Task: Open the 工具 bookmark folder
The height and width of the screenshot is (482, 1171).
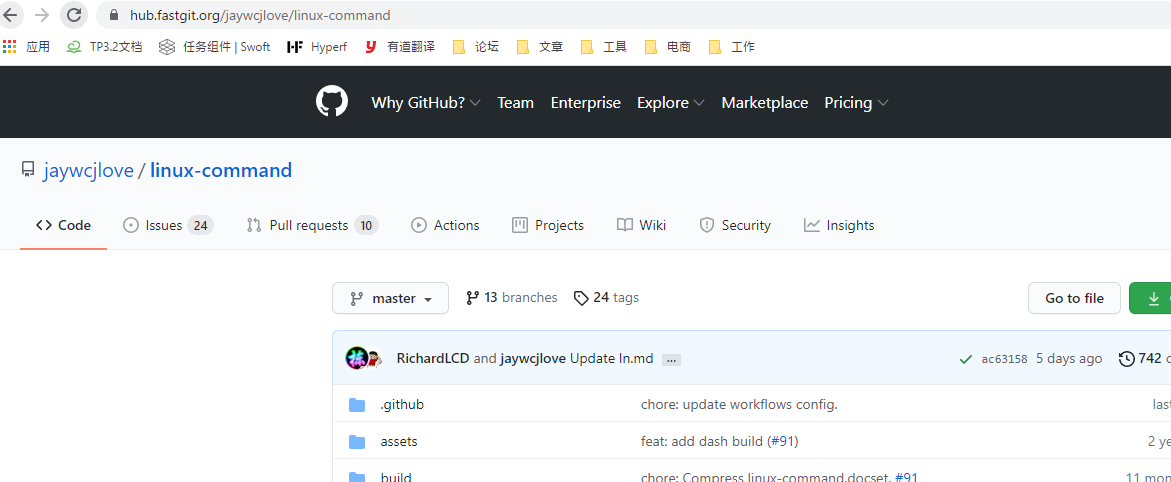Action: pos(604,46)
